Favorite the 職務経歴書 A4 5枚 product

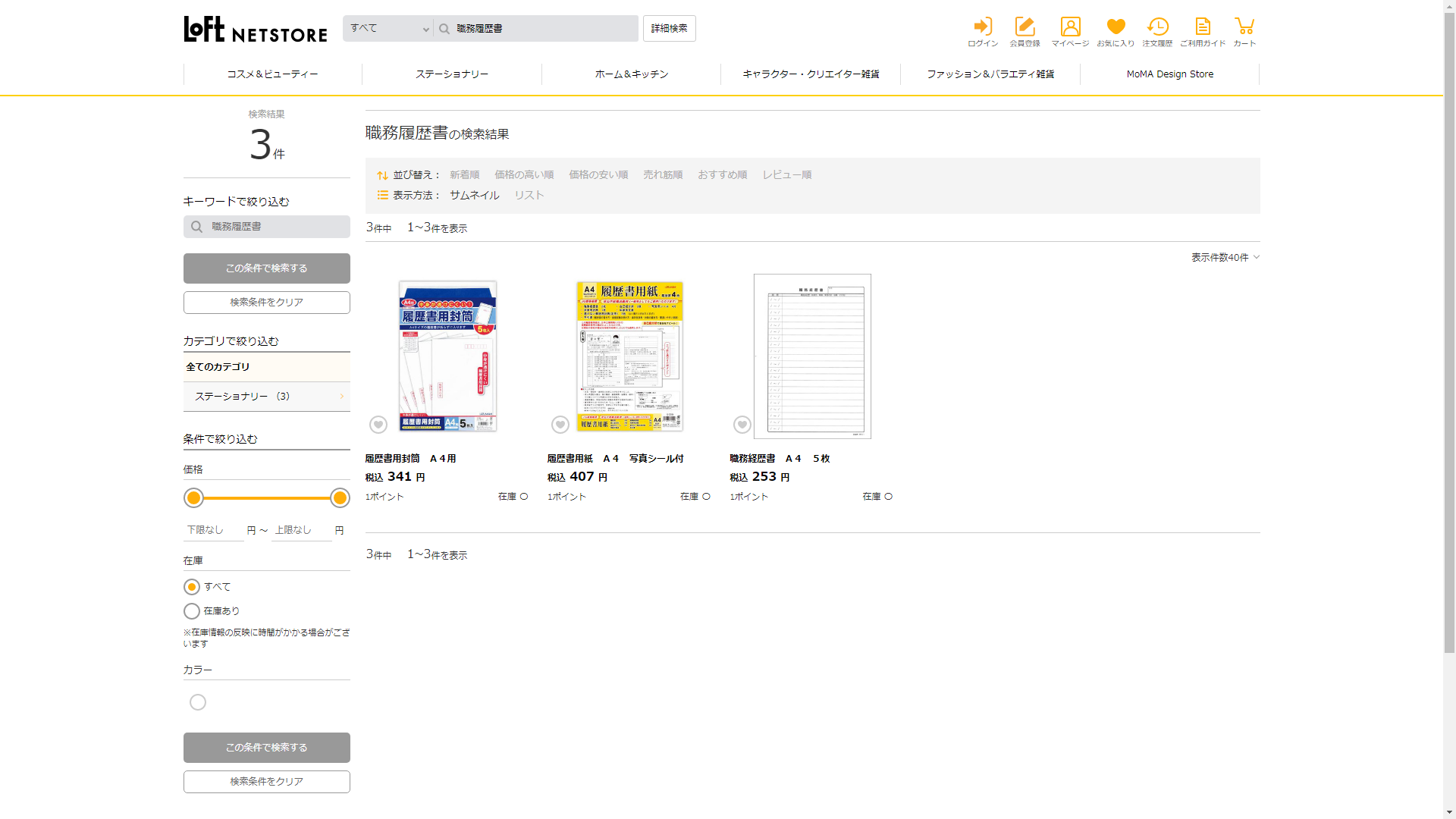click(x=742, y=425)
